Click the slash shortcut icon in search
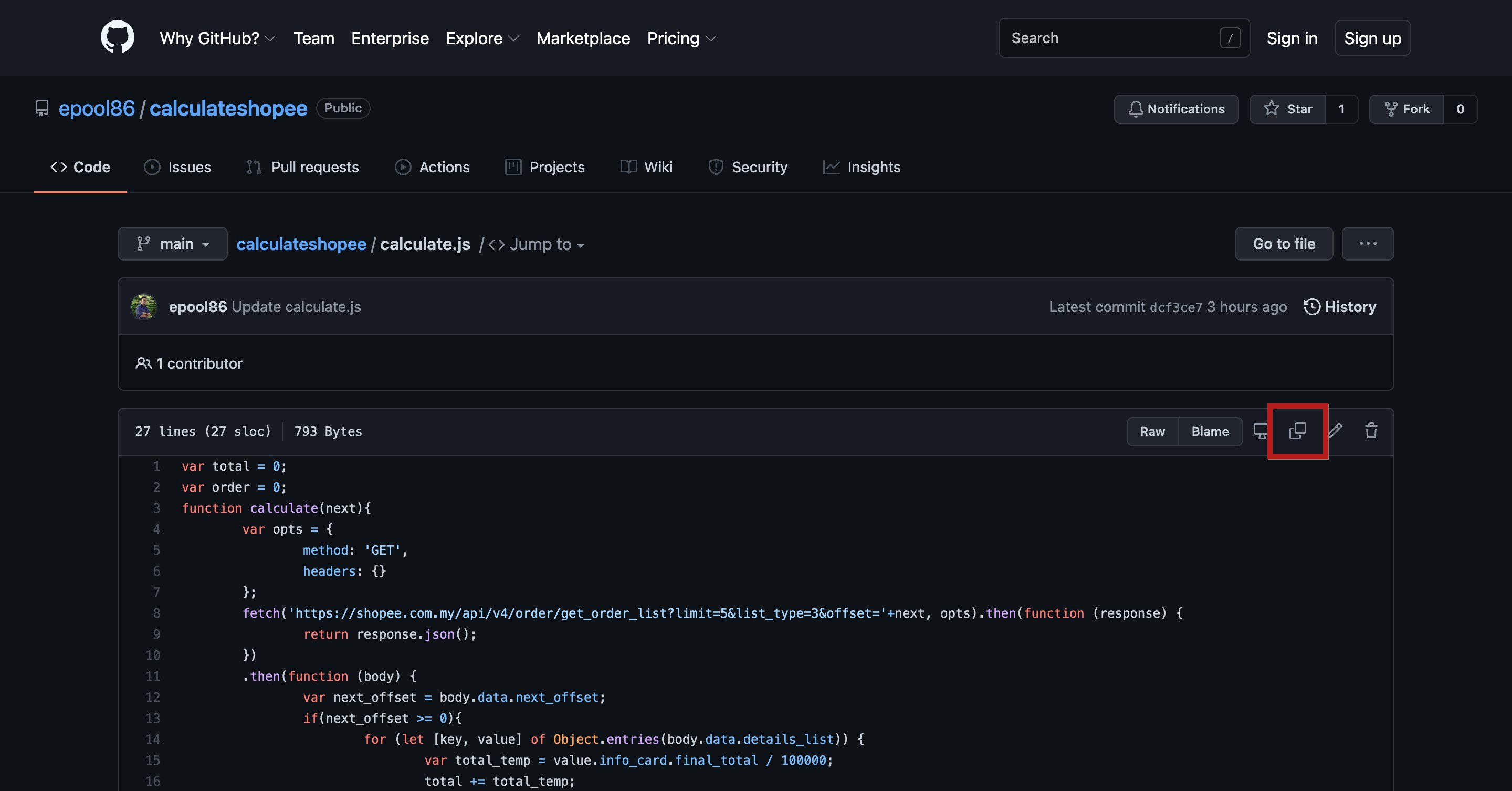Image resolution: width=1512 pixels, height=791 pixels. [1230, 38]
